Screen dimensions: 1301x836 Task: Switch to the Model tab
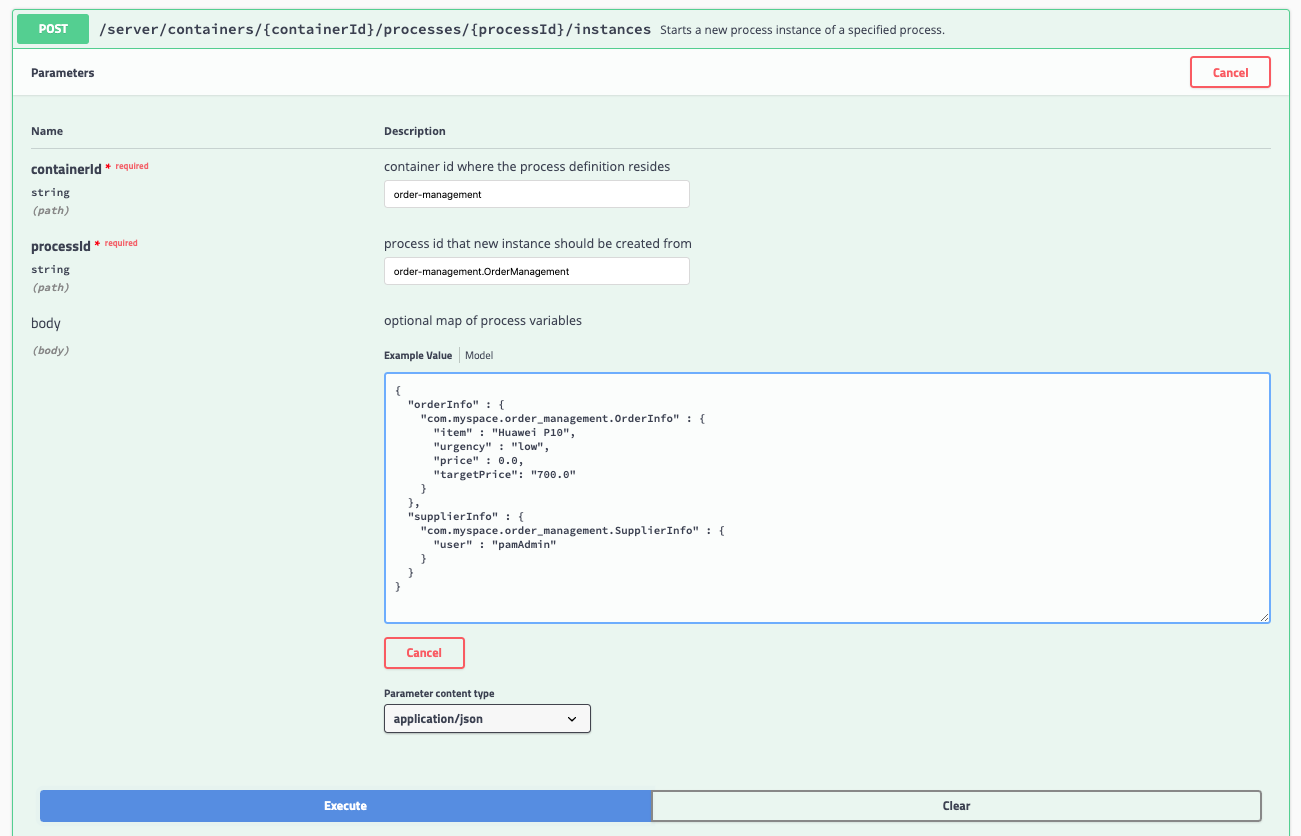coord(479,356)
